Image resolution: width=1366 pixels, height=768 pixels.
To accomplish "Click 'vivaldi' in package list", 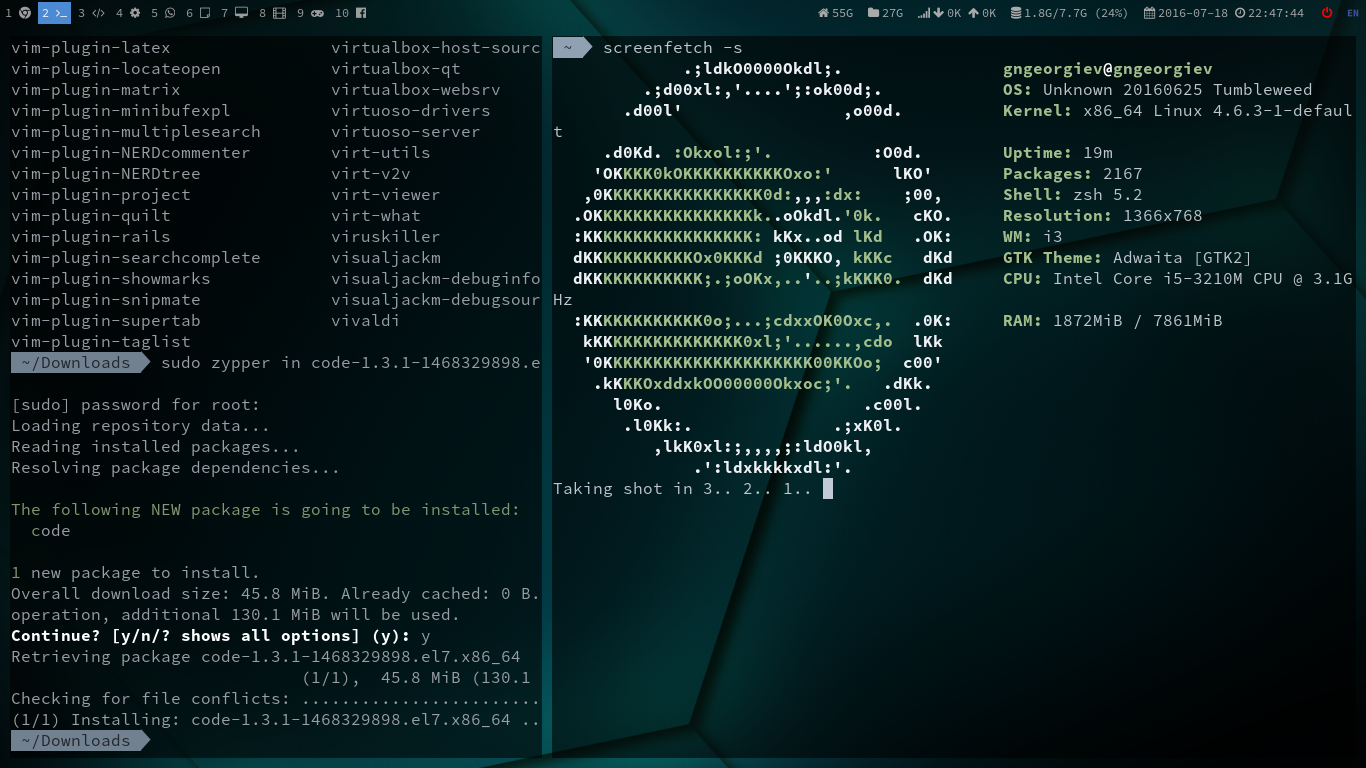I will point(366,321).
